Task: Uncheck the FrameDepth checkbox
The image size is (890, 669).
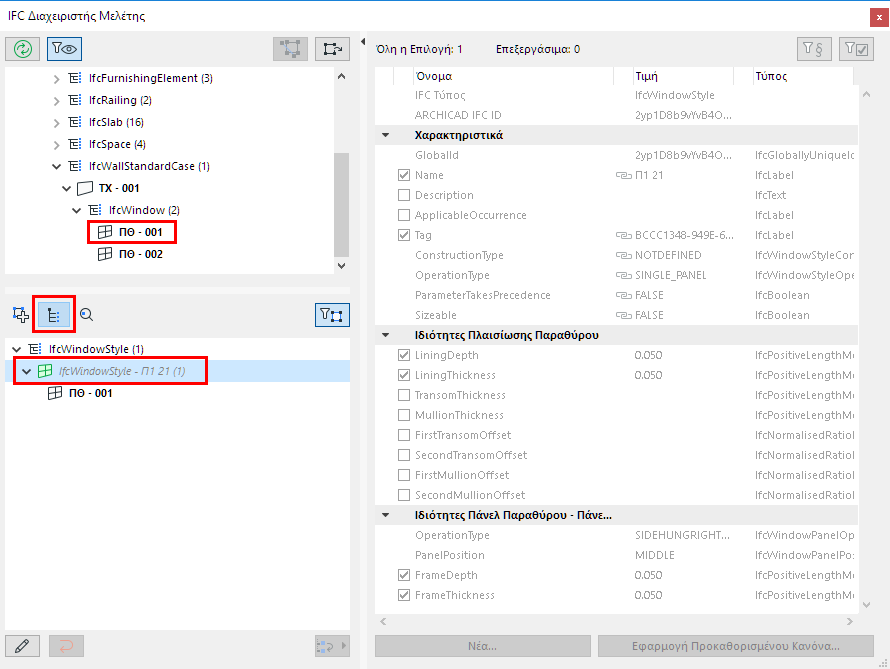Action: pos(404,575)
